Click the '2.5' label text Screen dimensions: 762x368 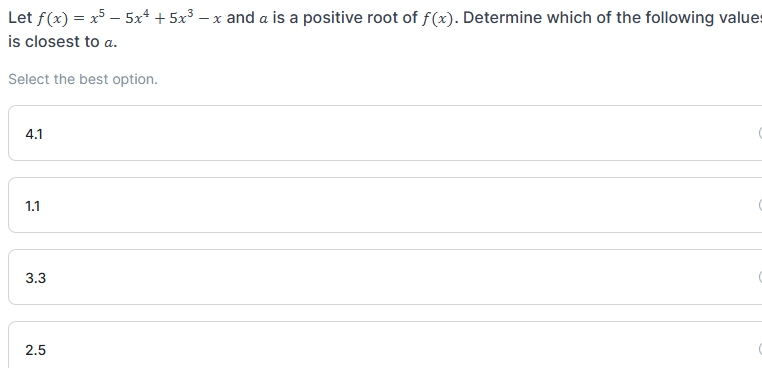click(35, 350)
